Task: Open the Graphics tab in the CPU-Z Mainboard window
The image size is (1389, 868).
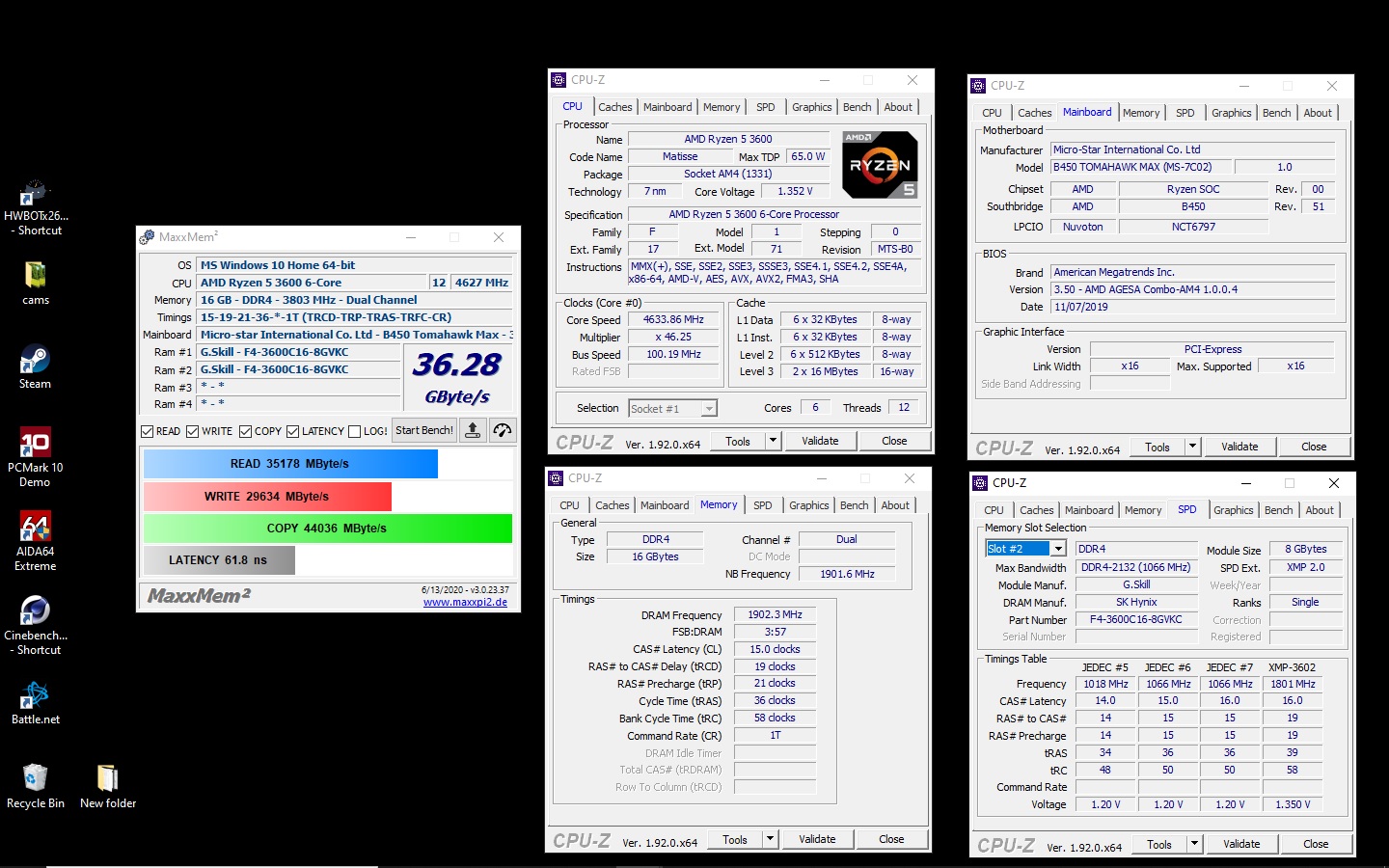Action: click(x=1231, y=113)
